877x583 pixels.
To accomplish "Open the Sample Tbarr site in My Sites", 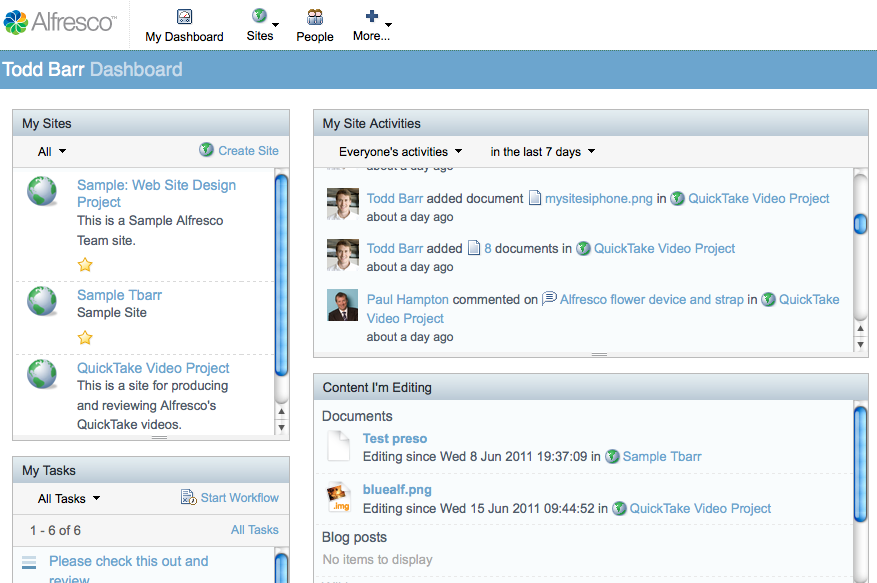I will 119,295.
